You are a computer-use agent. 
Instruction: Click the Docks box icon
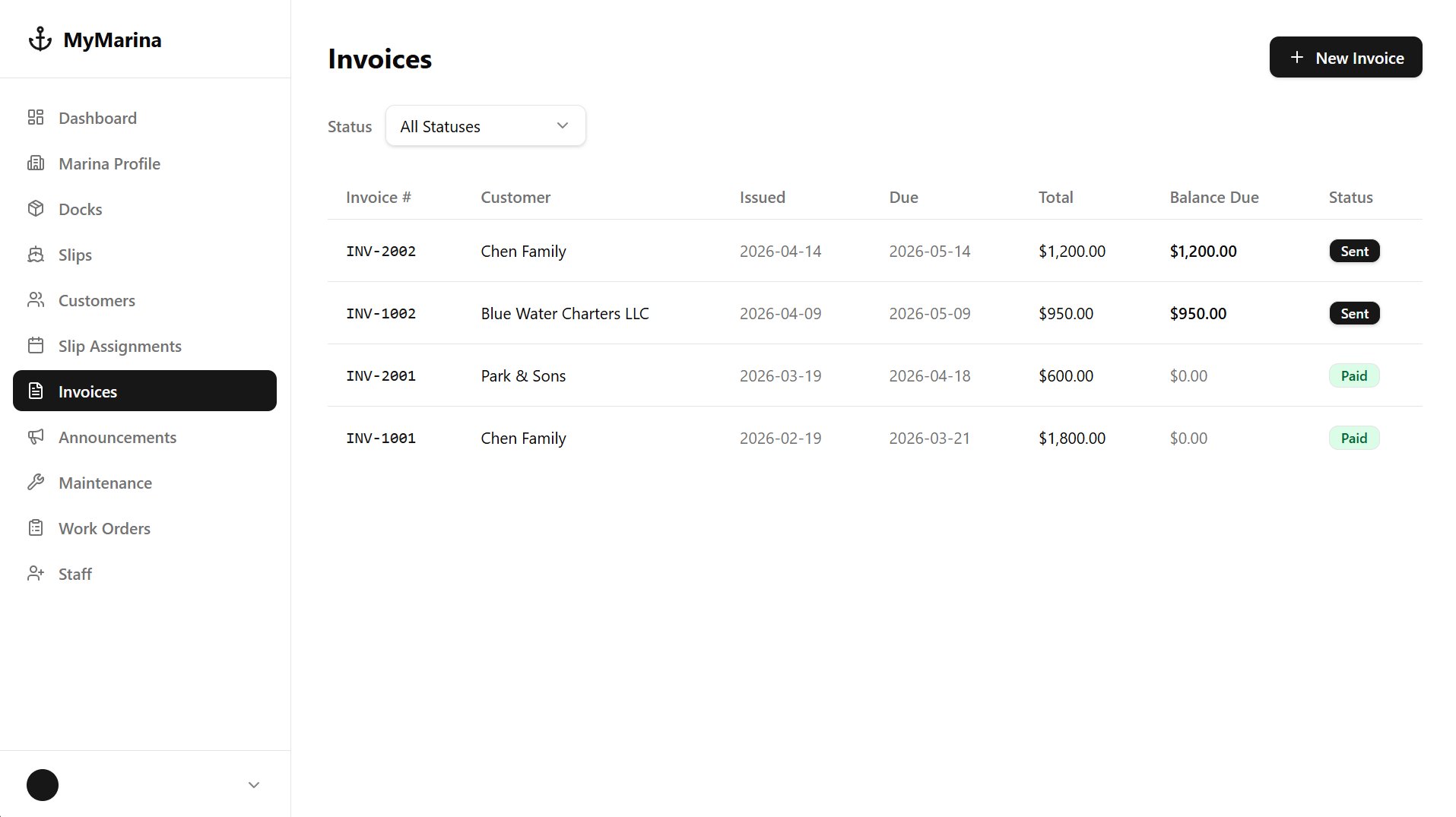point(36,208)
